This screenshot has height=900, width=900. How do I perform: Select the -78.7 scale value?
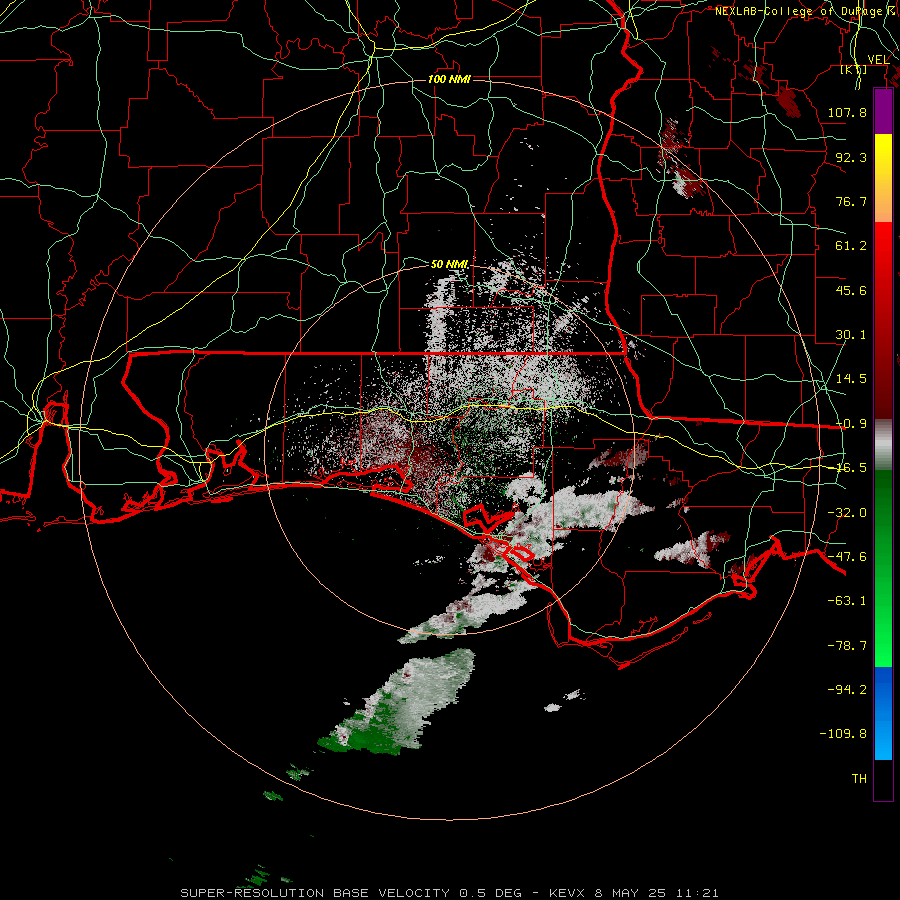(847, 646)
